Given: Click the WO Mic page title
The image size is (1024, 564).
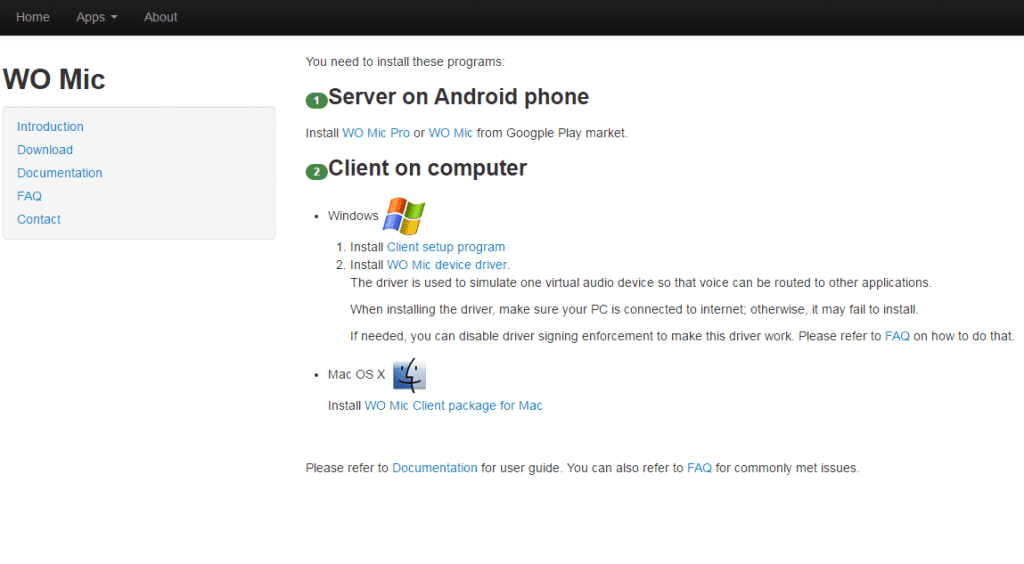Looking at the screenshot, I should pos(54,80).
